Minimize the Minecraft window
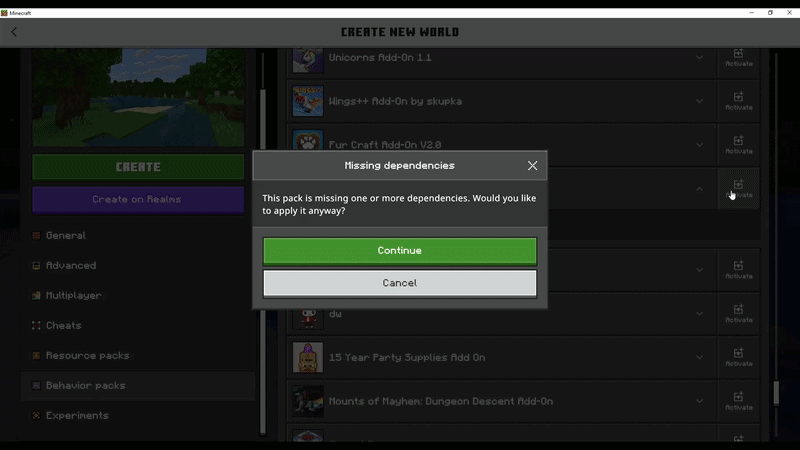 click(x=752, y=13)
